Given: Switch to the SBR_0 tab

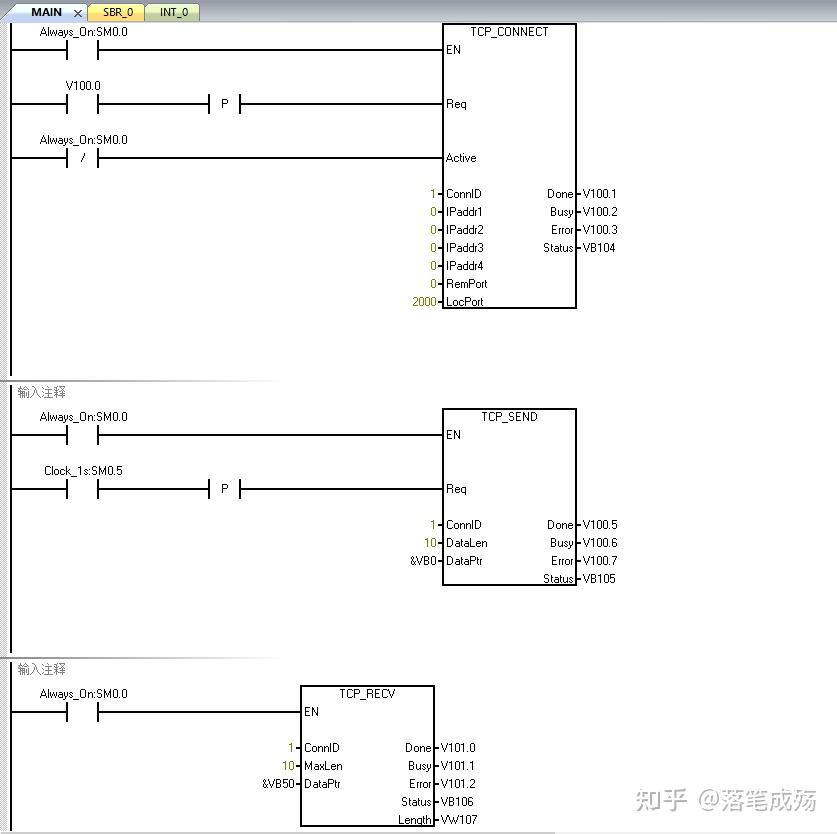Looking at the screenshot, I should click(117, 12).
